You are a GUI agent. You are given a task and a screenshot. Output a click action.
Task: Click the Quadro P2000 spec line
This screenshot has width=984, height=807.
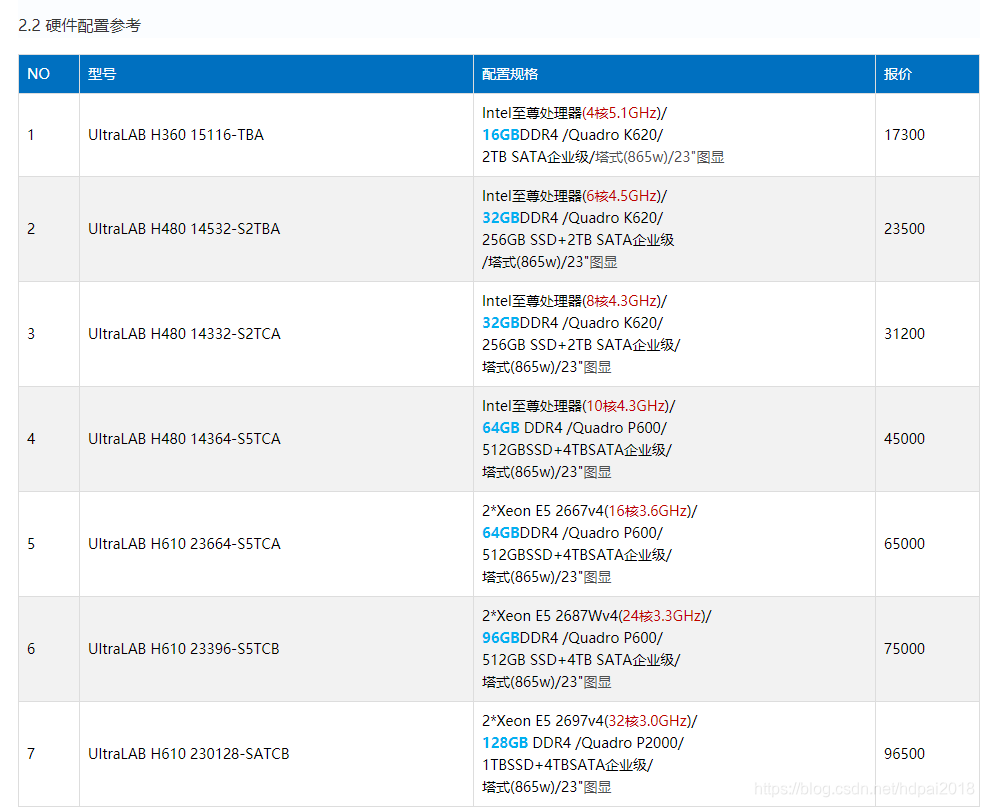point(583,743)
